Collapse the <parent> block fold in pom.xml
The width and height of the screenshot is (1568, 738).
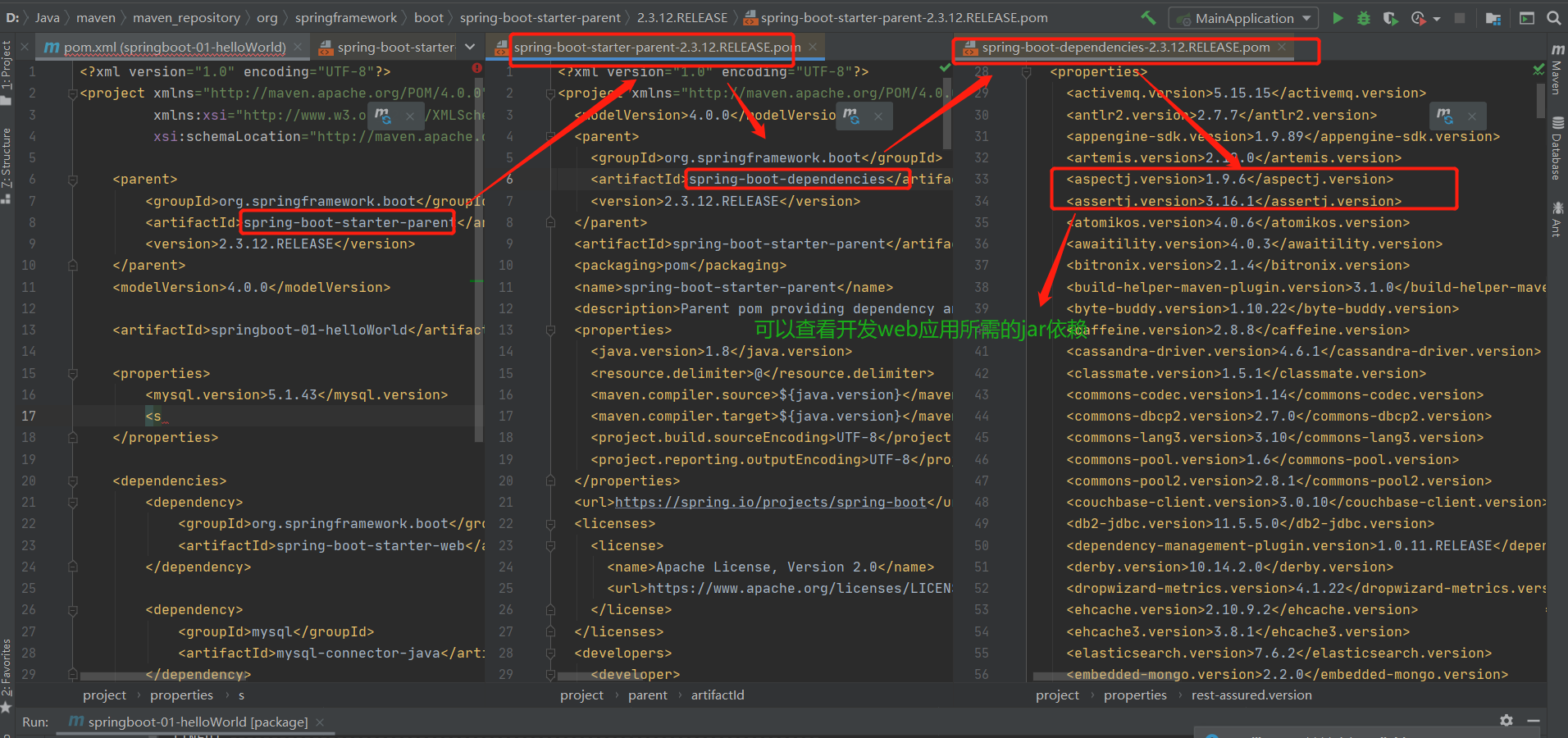[x=72, y=180]
